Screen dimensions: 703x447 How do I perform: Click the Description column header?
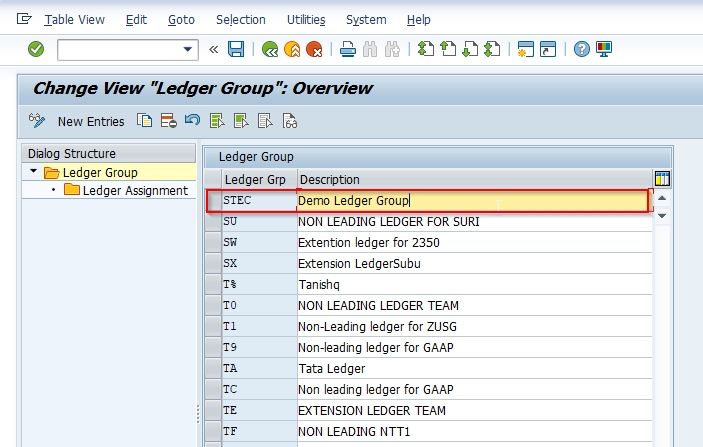click(x=474, y=179)
